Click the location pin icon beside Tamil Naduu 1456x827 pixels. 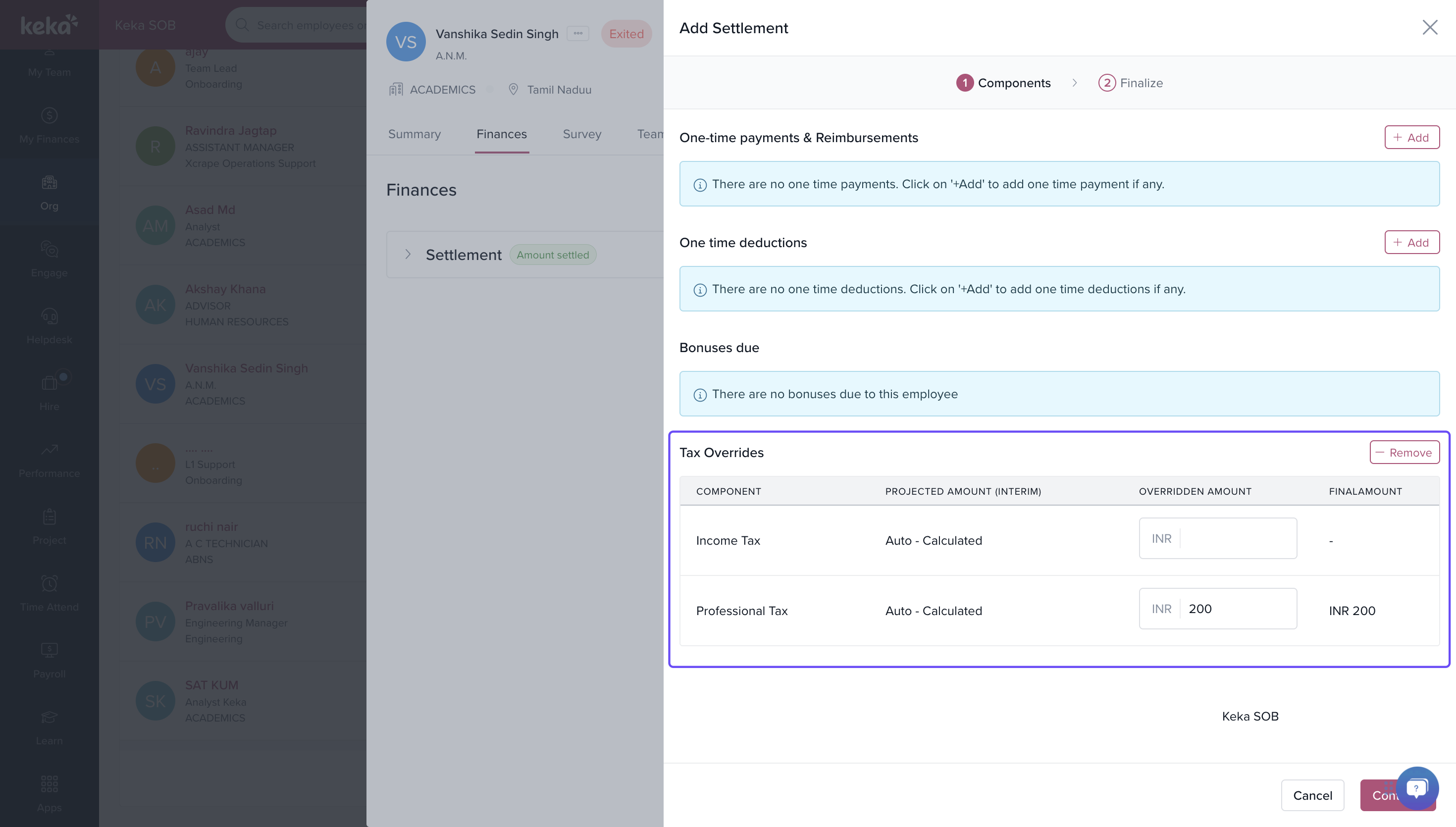tap(513, 89)
